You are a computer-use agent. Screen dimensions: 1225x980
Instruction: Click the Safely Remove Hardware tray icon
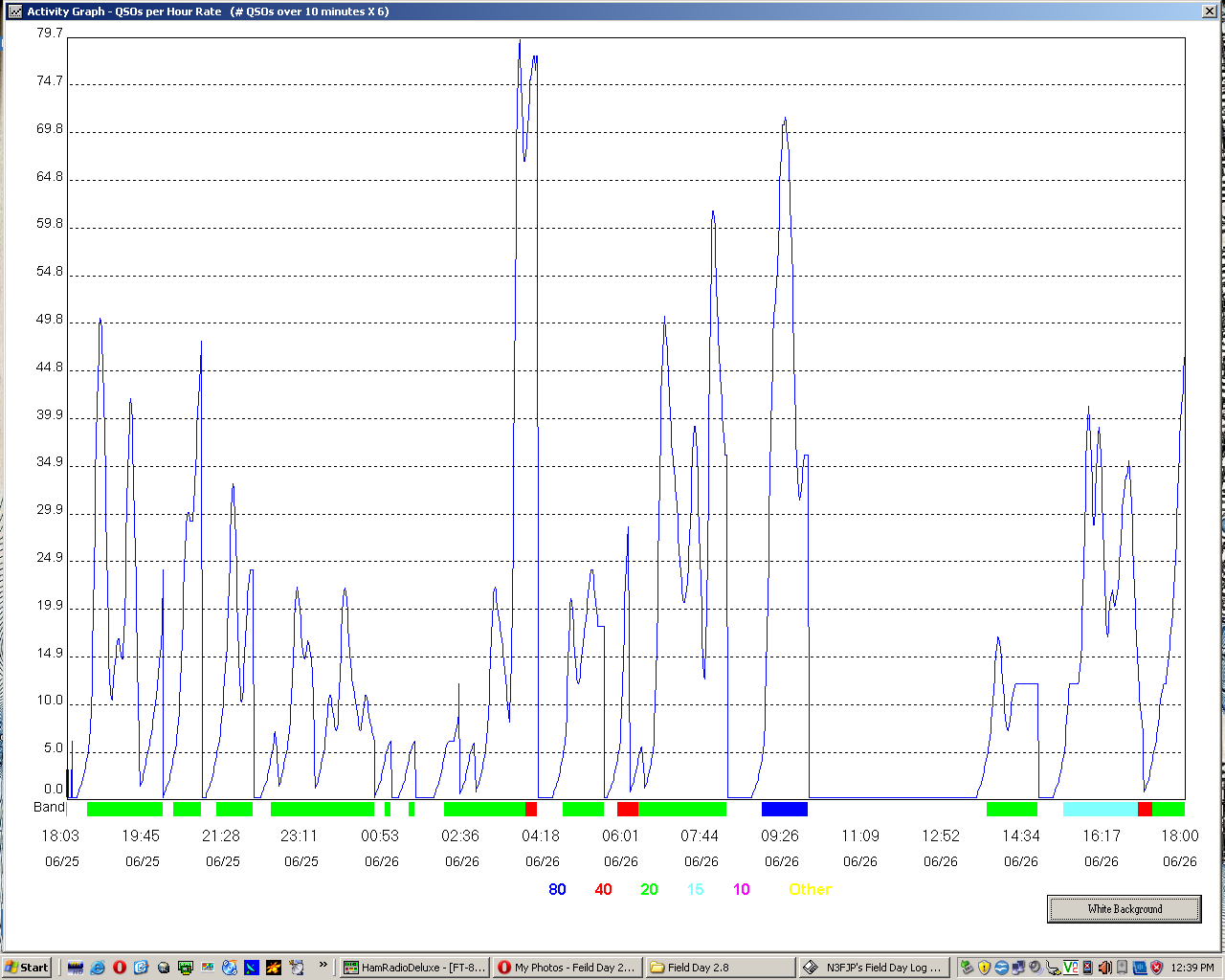tap(967, 968)
